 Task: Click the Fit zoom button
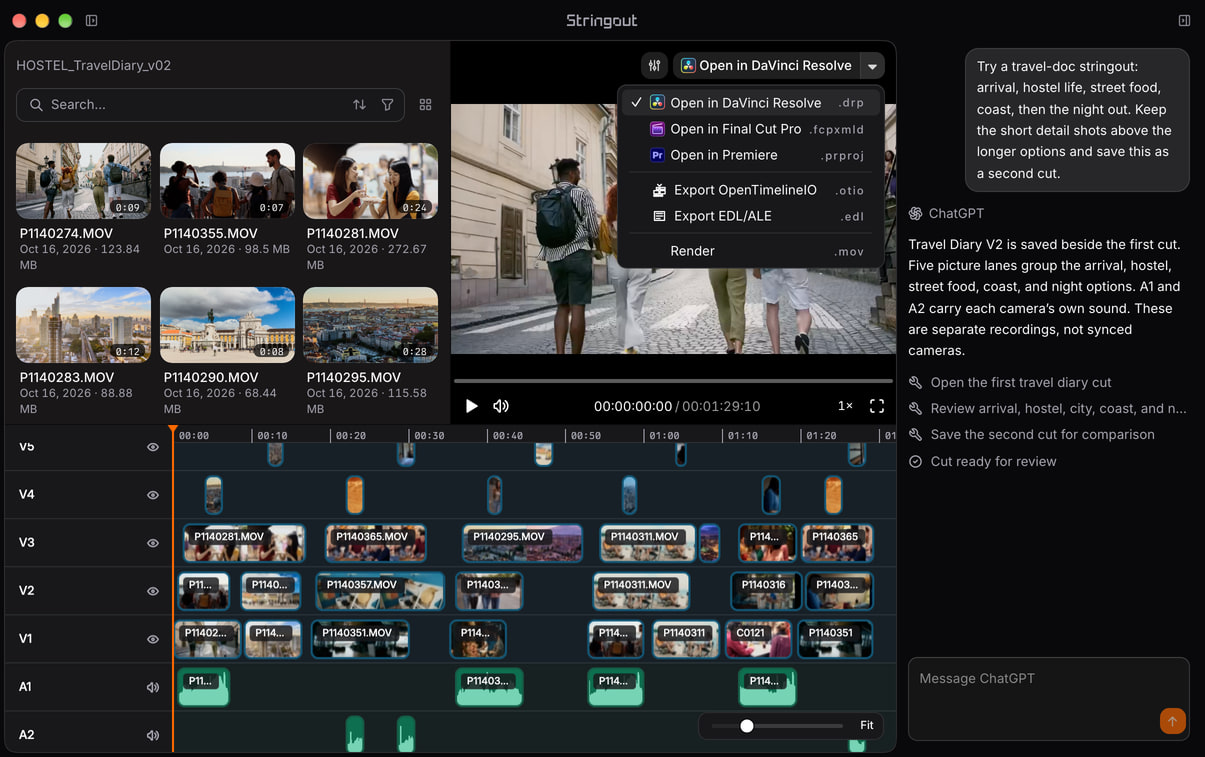point(867,725)
